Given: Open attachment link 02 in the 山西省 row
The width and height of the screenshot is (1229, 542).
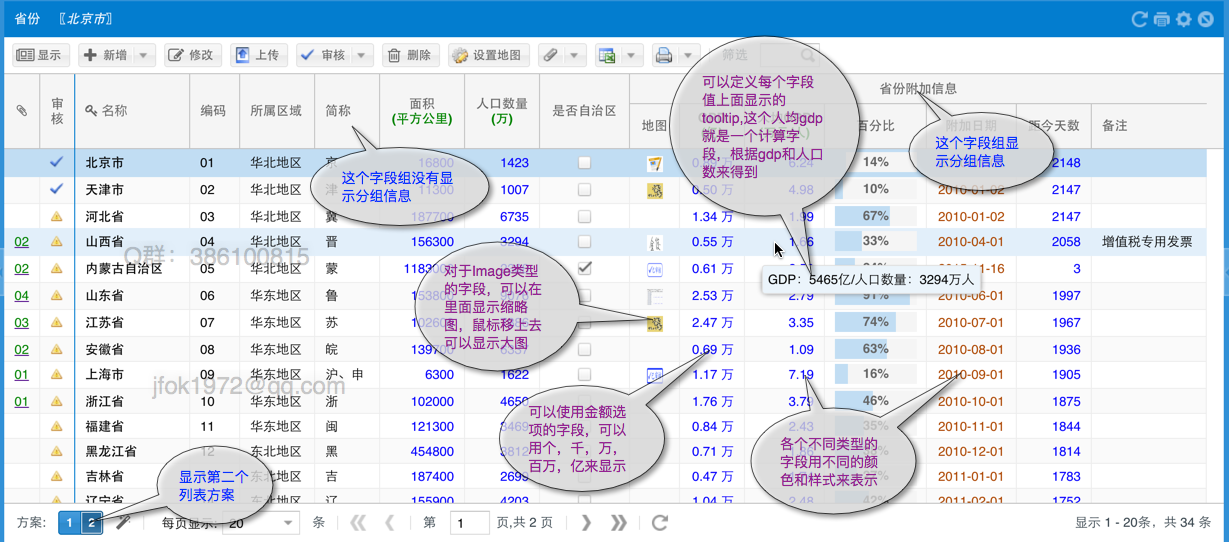Looking at the screenshot, I should [21, 242].
